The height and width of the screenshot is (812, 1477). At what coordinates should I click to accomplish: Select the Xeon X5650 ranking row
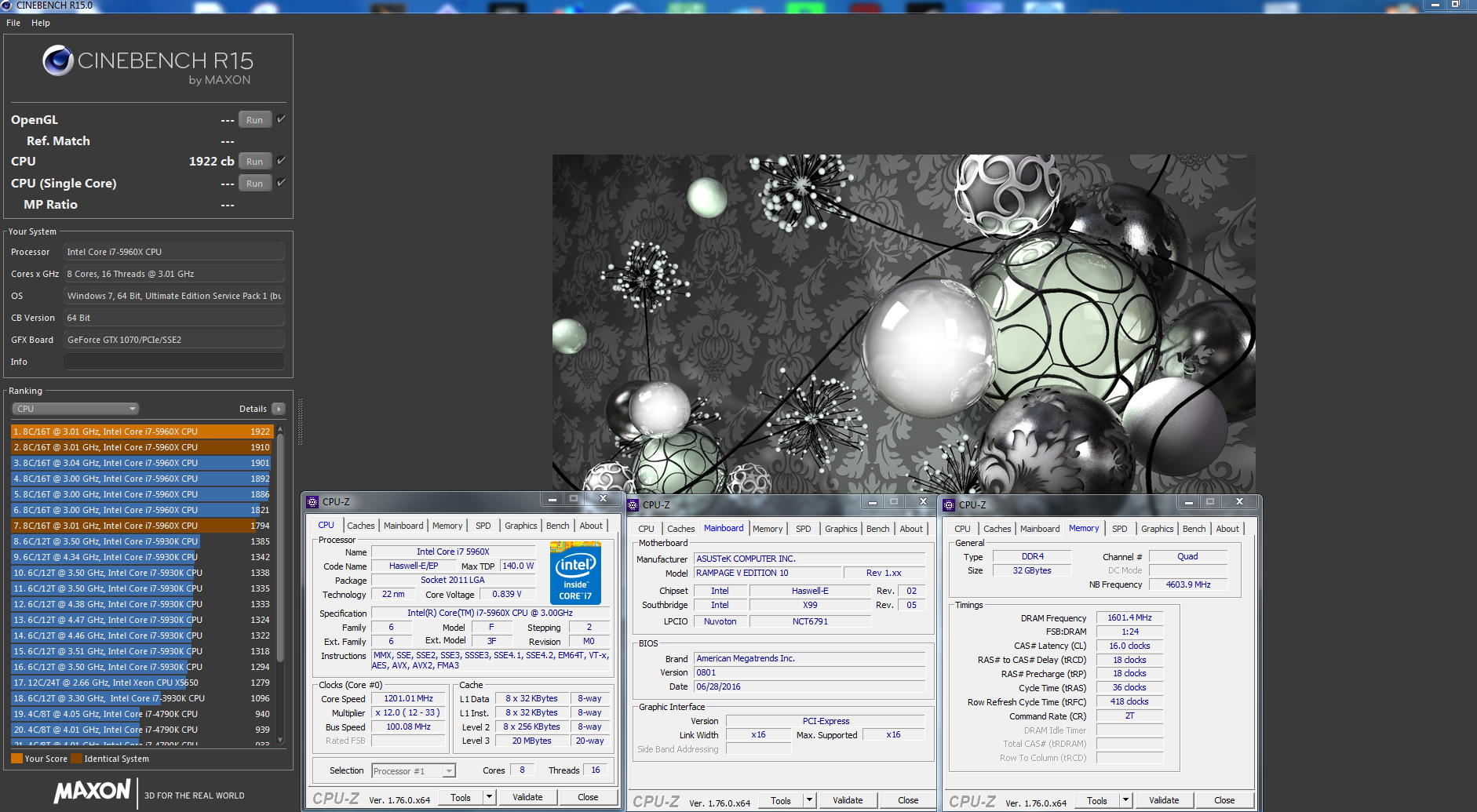142,683
